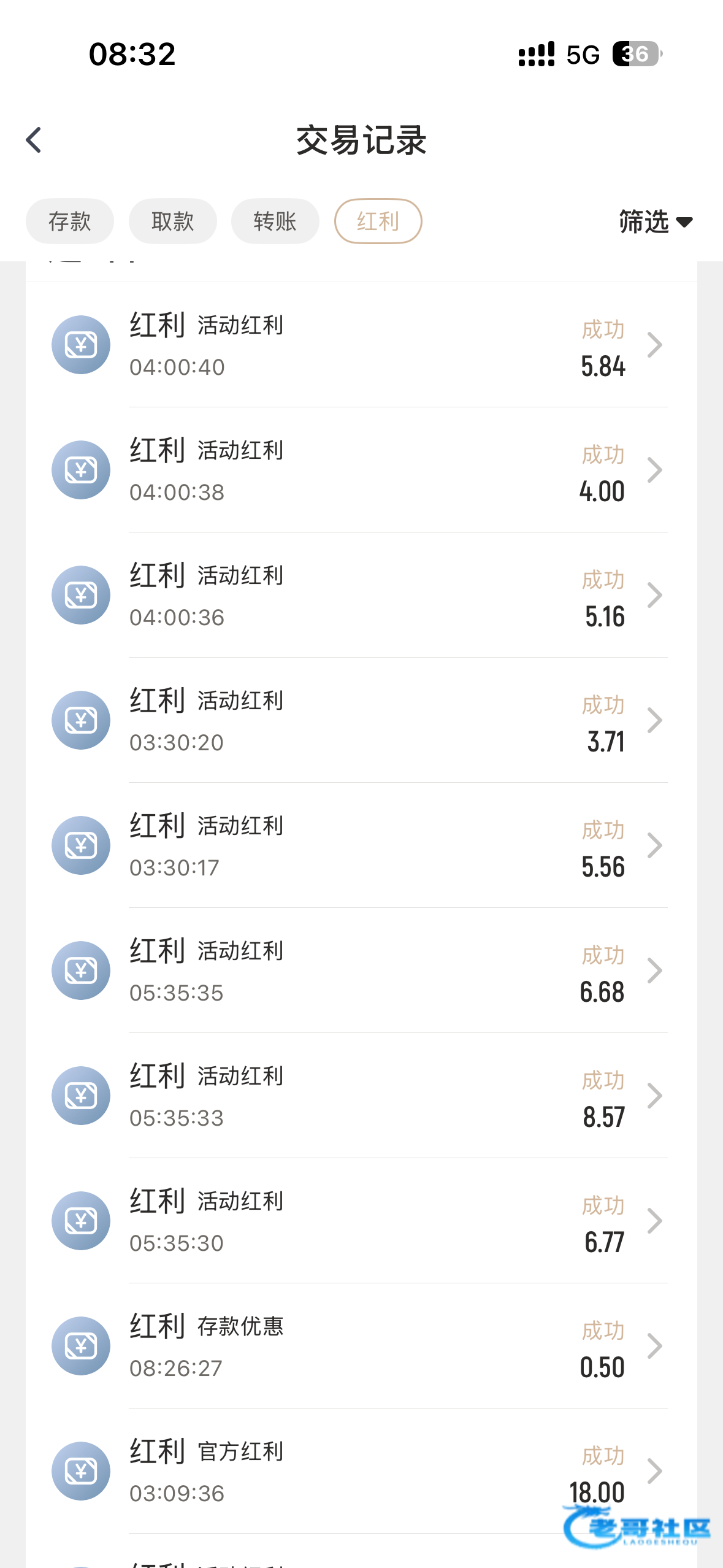The width and height of the screenshot is (723, 1568).
Task: Tap the 5.16 transaction amount
Action: [x=605, y=617]
